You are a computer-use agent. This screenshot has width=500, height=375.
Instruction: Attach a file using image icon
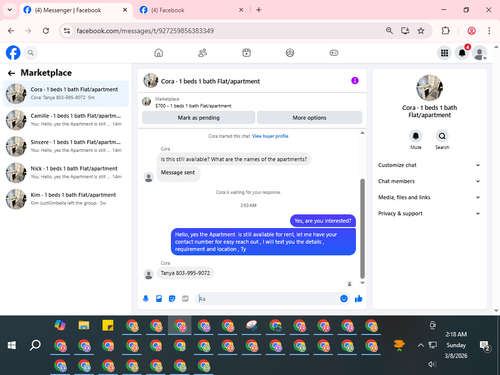coord(159,299)
